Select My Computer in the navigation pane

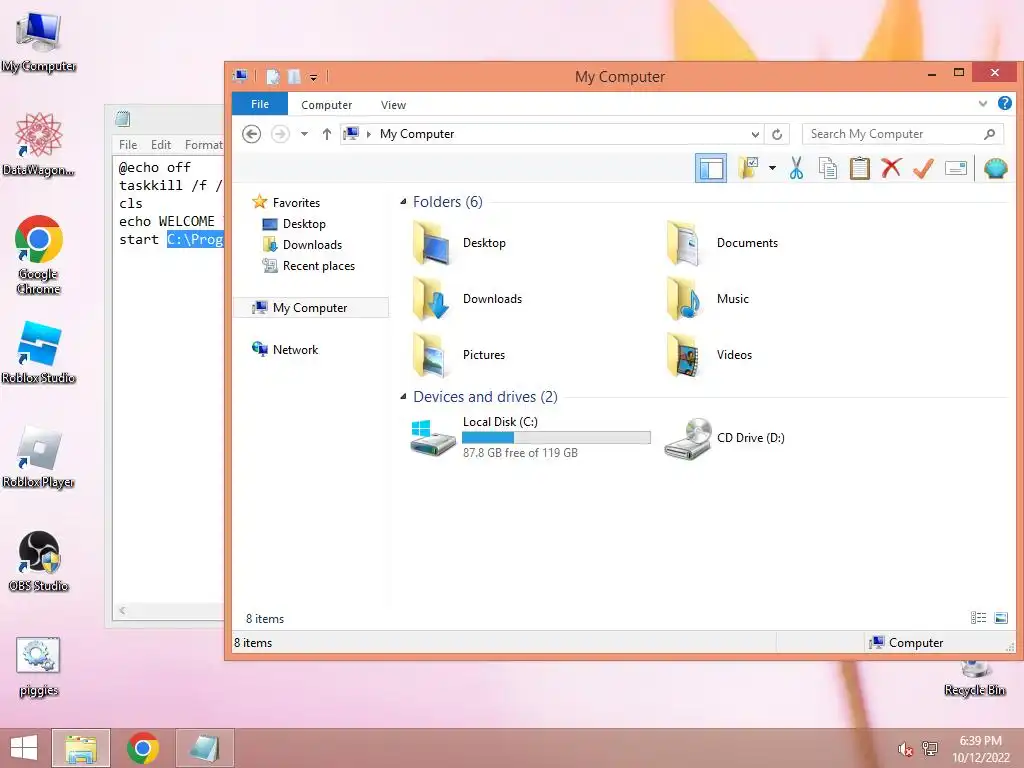click(x=310, y=308)
